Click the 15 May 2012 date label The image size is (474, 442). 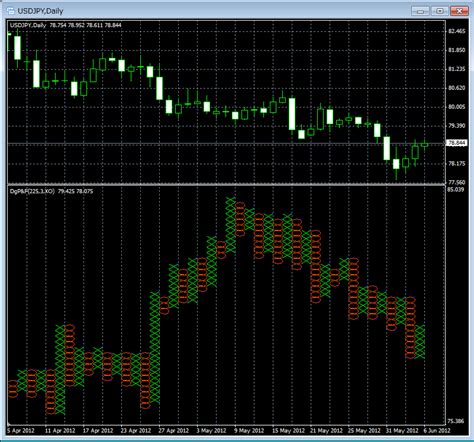(x=288, y=431)
